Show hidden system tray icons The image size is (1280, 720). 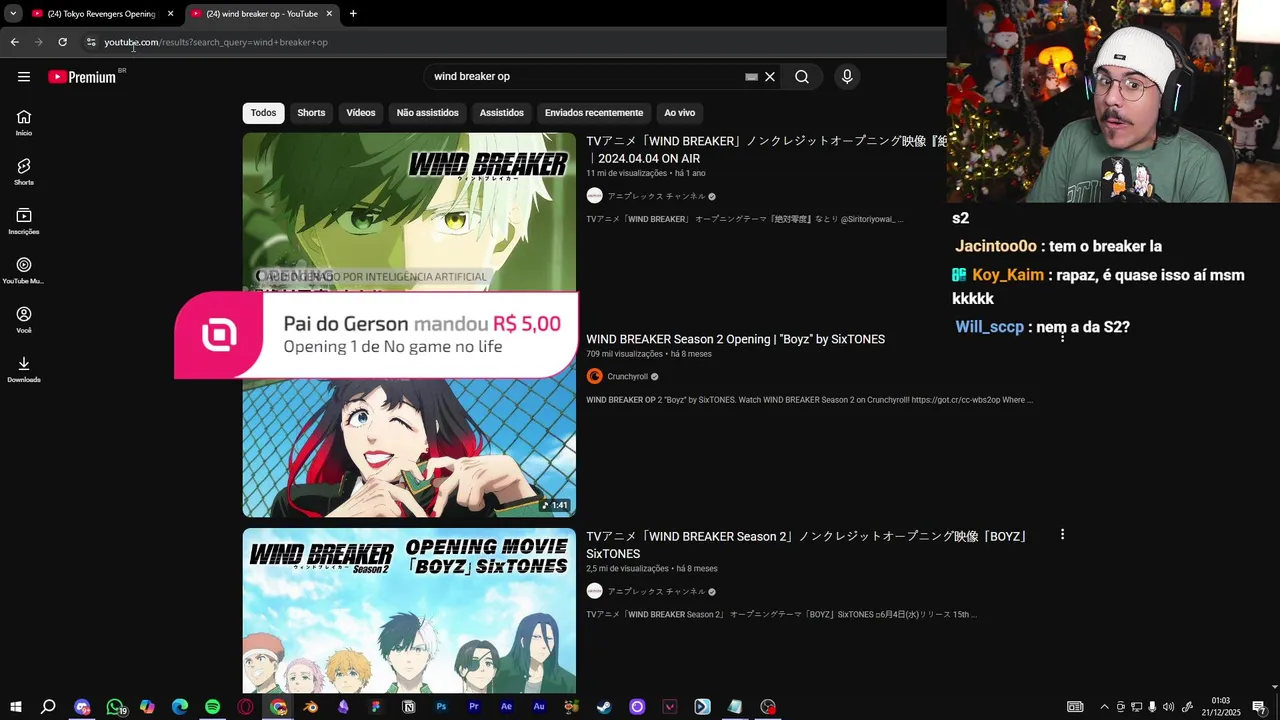tap(1104, 707)
